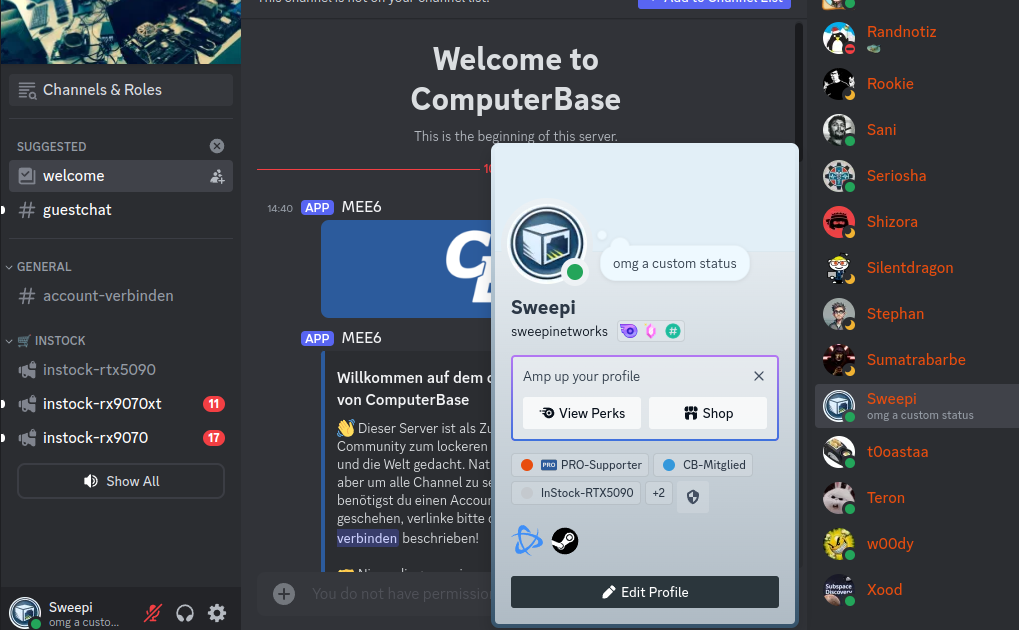Click the first MEE6 bot name
Viewport: 1019px width, 630px height.
point(361,207)
